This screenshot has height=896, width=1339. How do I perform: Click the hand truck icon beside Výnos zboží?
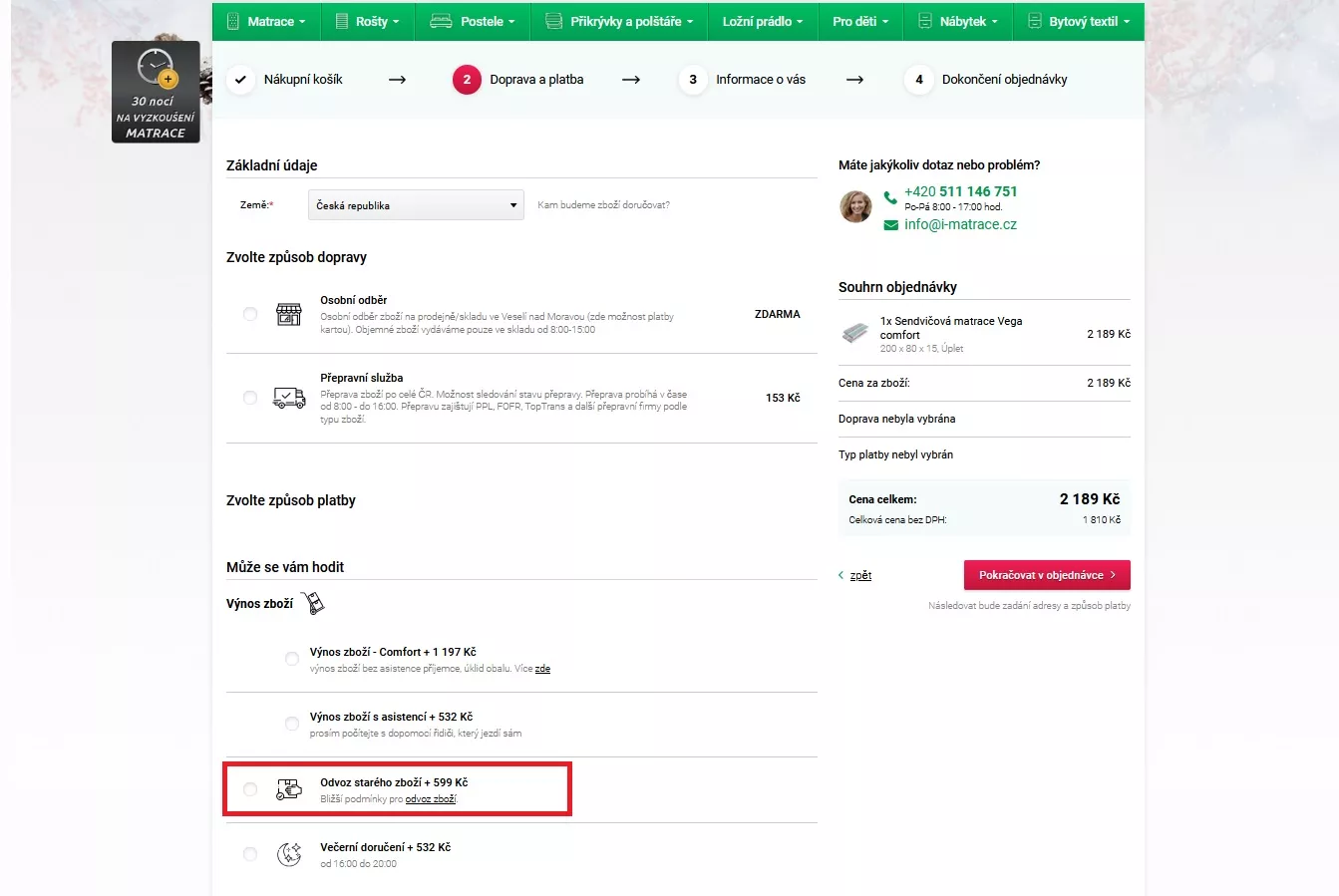pos(313,603)
